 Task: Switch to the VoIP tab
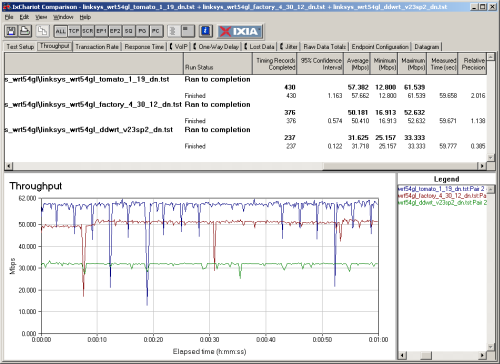coord(179,47)
